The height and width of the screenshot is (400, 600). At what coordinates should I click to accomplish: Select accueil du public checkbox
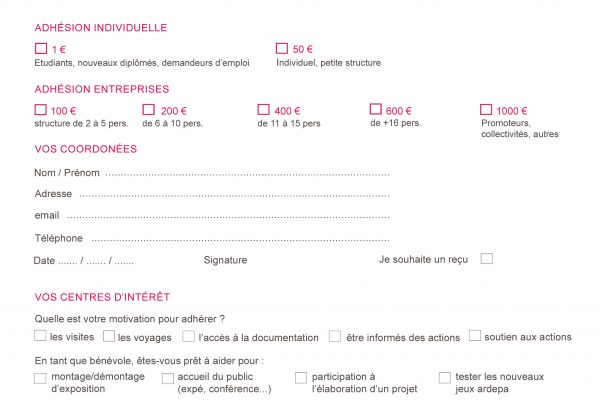(x=168, y=378)
